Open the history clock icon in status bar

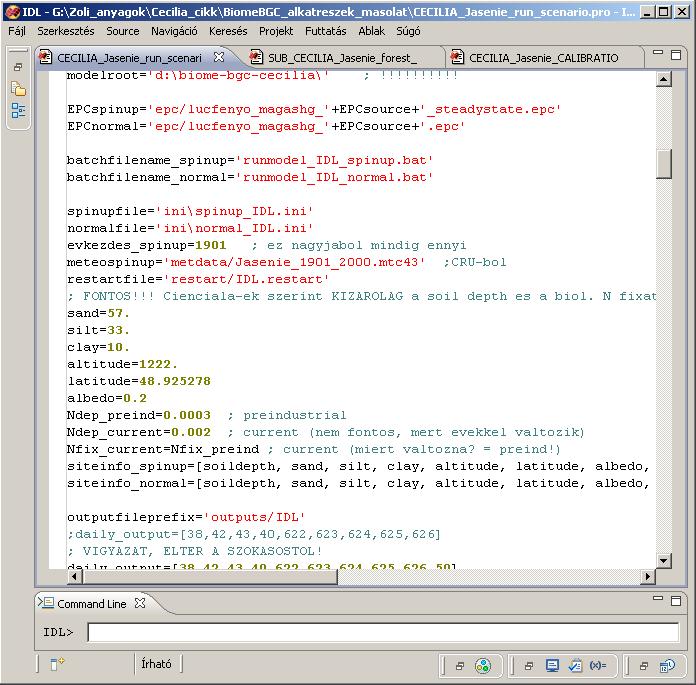coord(667,665)
